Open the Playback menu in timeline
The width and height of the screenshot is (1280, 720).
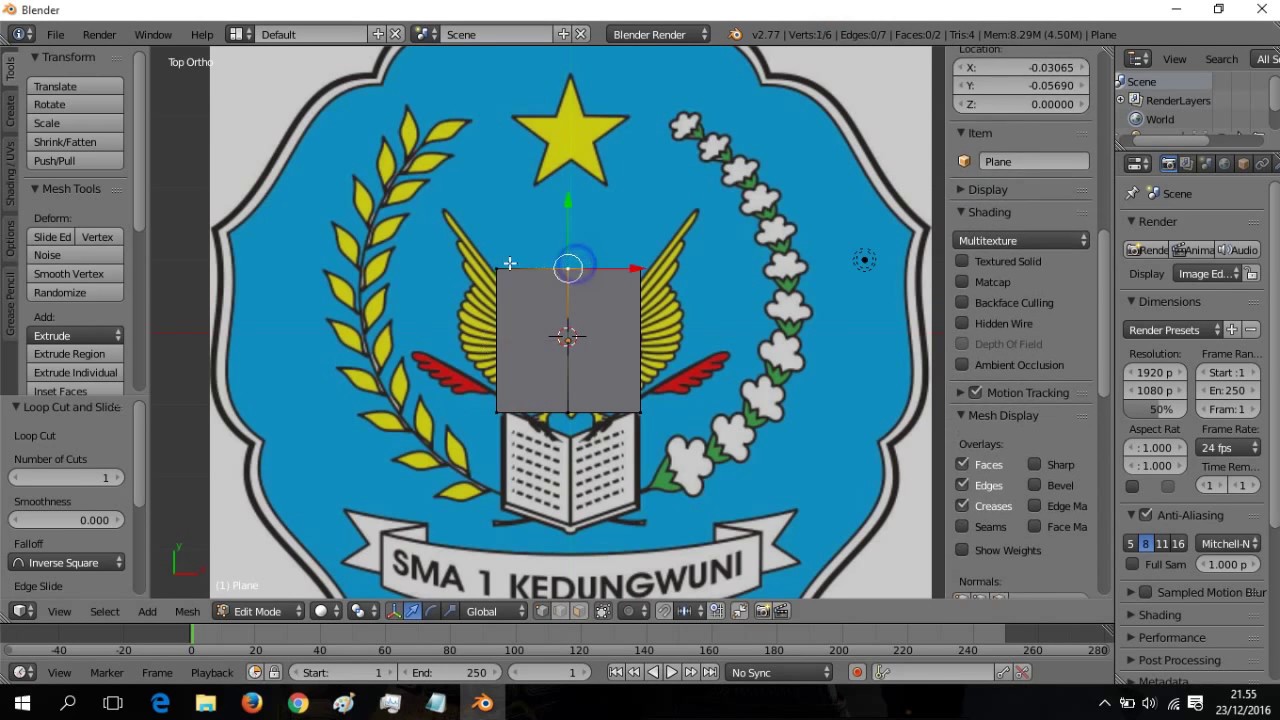212,672
